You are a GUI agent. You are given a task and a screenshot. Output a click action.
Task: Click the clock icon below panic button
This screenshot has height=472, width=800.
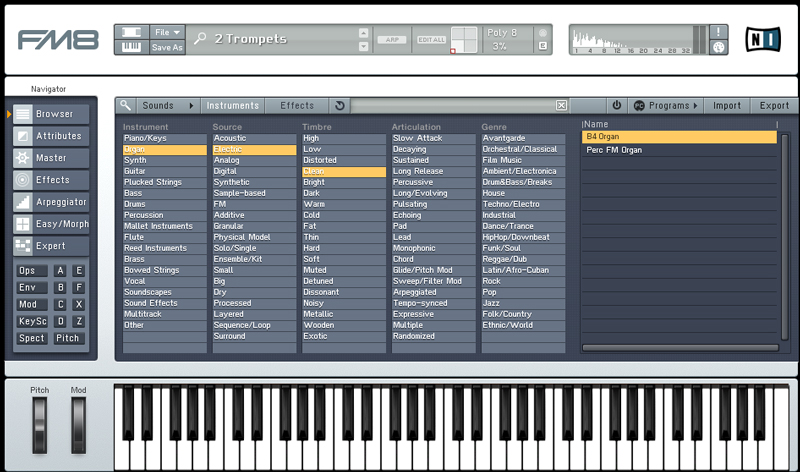point(718,47)
